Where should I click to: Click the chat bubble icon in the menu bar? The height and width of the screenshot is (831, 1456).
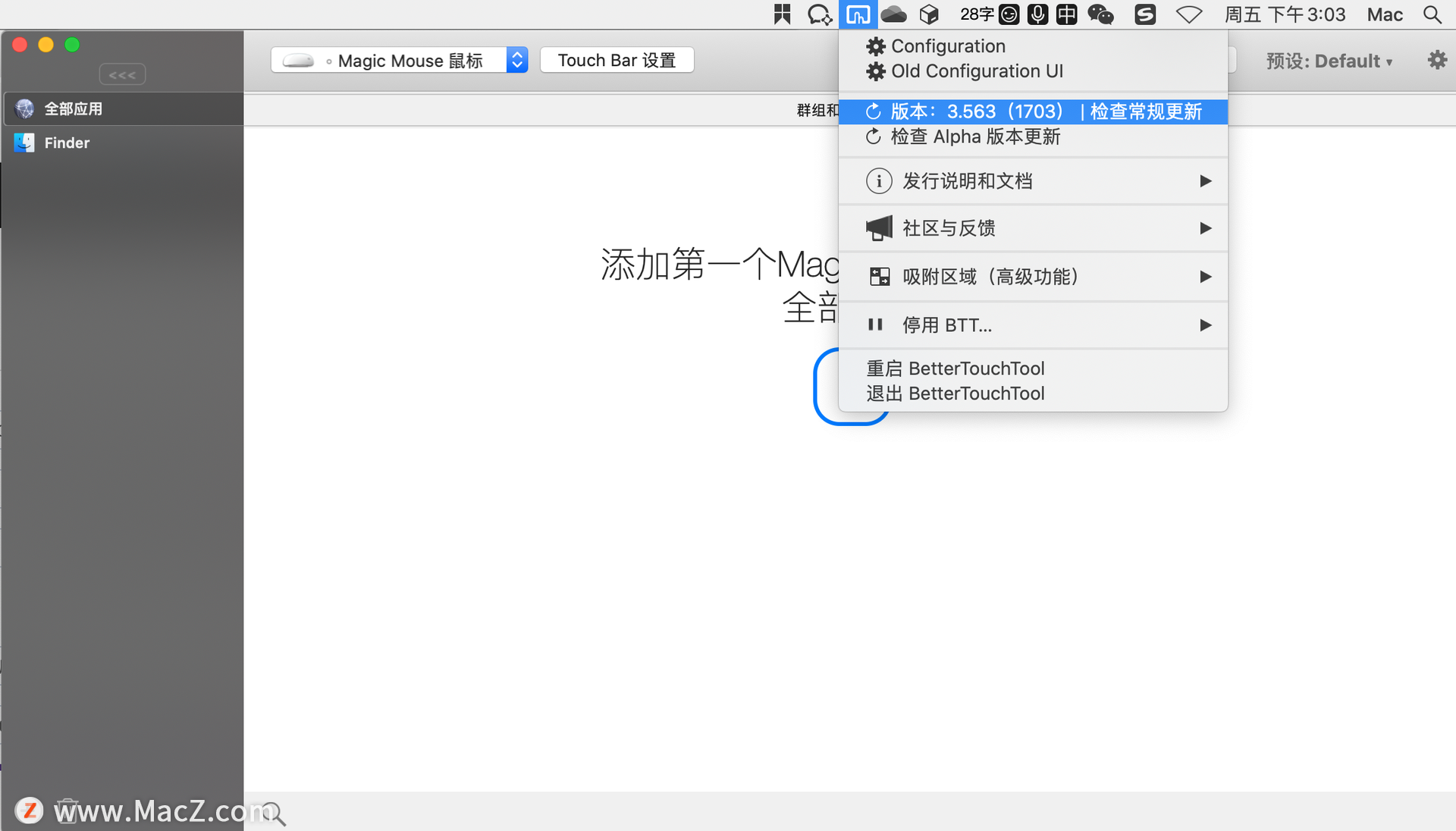[820, 14]
